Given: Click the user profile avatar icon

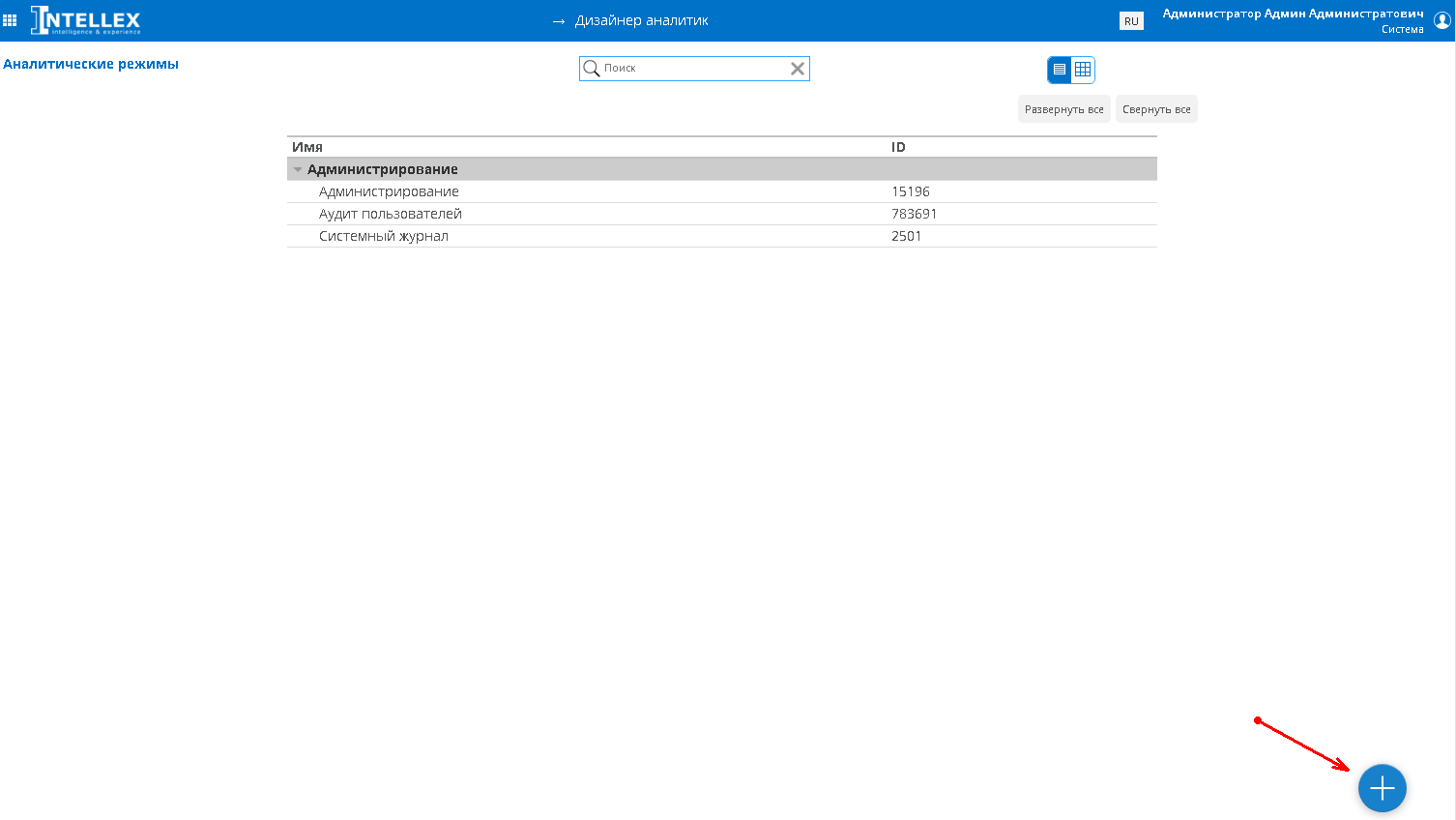Looking at the screenshot, I should tap(1441, 20).
